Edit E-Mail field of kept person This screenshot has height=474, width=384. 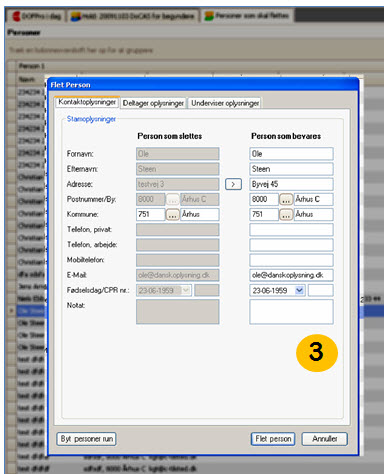point(291,275)
